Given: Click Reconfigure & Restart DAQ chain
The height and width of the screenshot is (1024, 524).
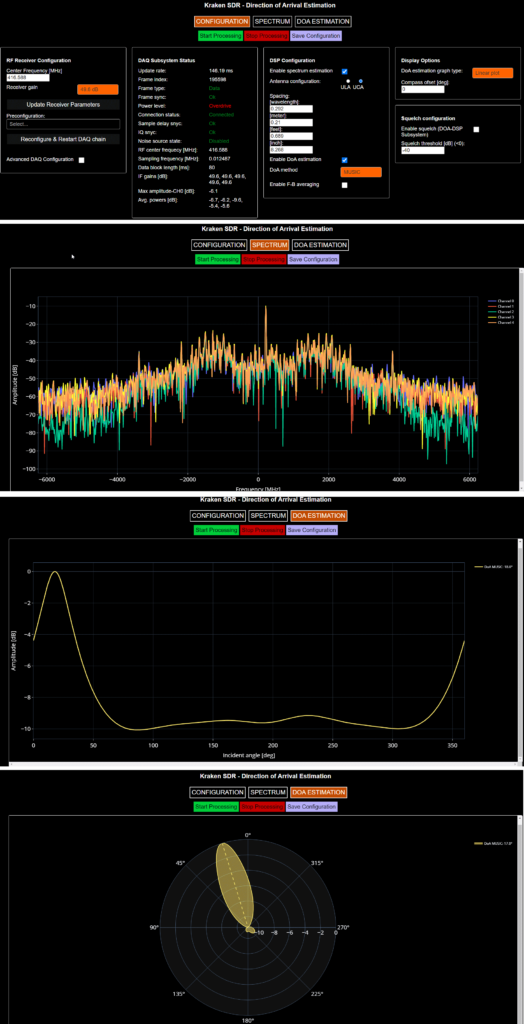Looking at the screenshot, I should [x=63, y=139].
